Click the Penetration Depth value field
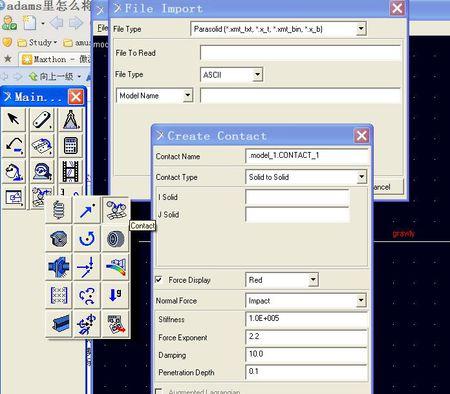This screenshot has height=394, width=450. tap(306, 372)
